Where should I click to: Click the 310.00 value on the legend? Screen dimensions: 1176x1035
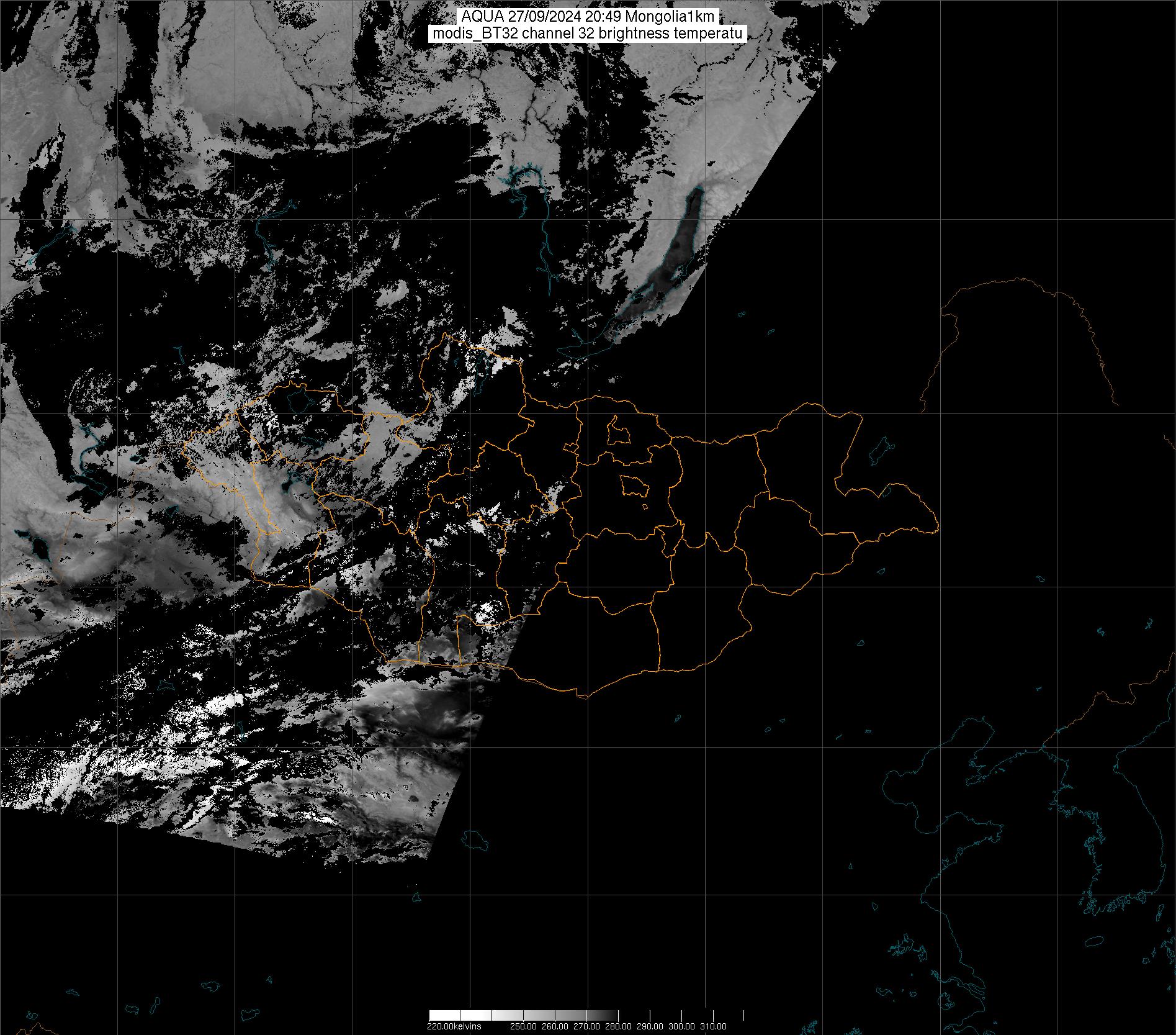pos(713,1026)
